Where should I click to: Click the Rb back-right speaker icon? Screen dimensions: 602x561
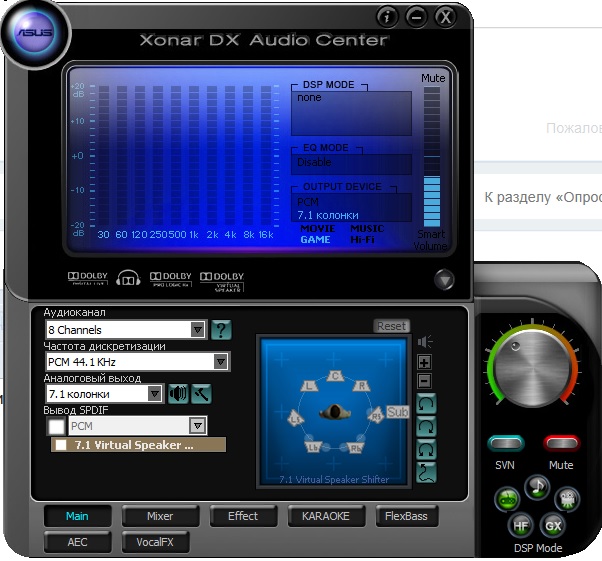pyautogui.click(x=355, y=448)
